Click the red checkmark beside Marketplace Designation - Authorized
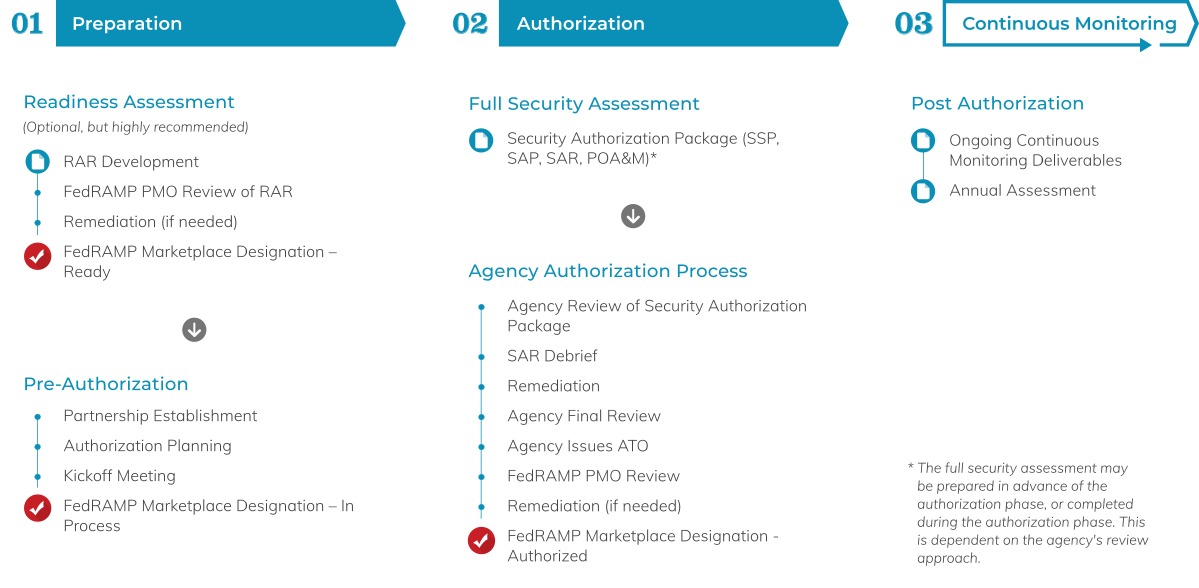 (481, 541)
